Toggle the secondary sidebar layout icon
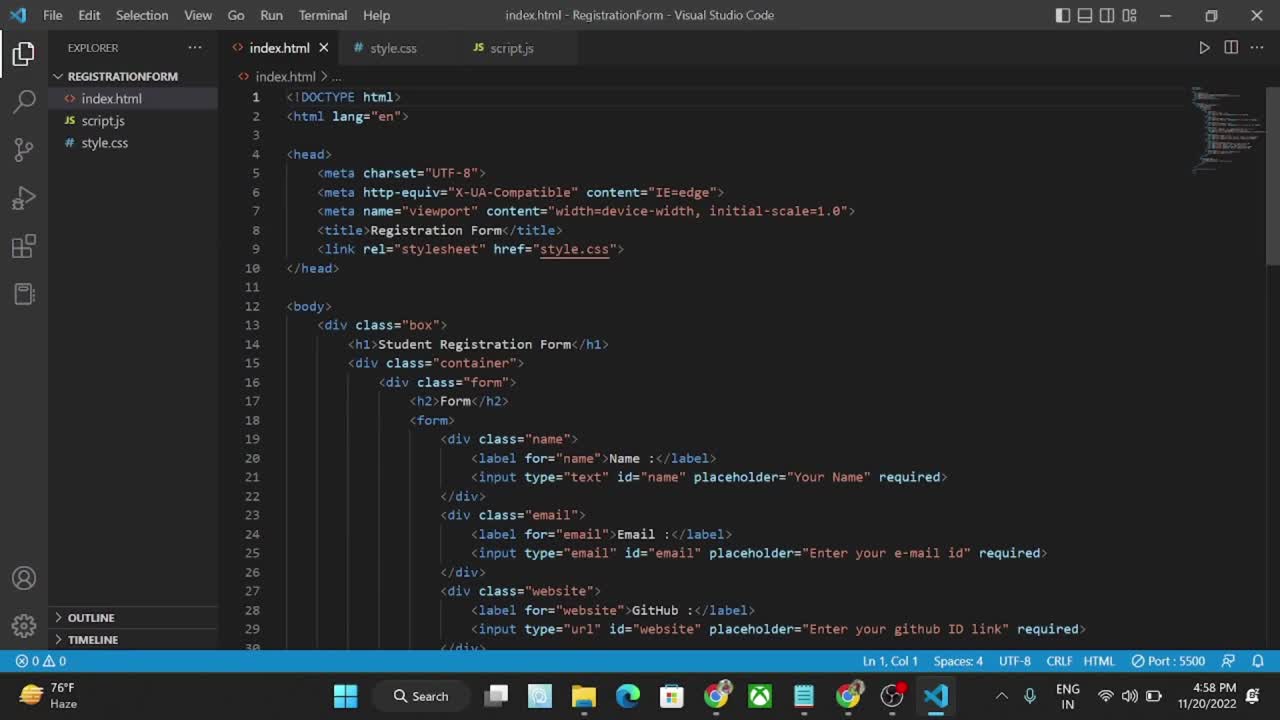 click(x=1107, y=15)
